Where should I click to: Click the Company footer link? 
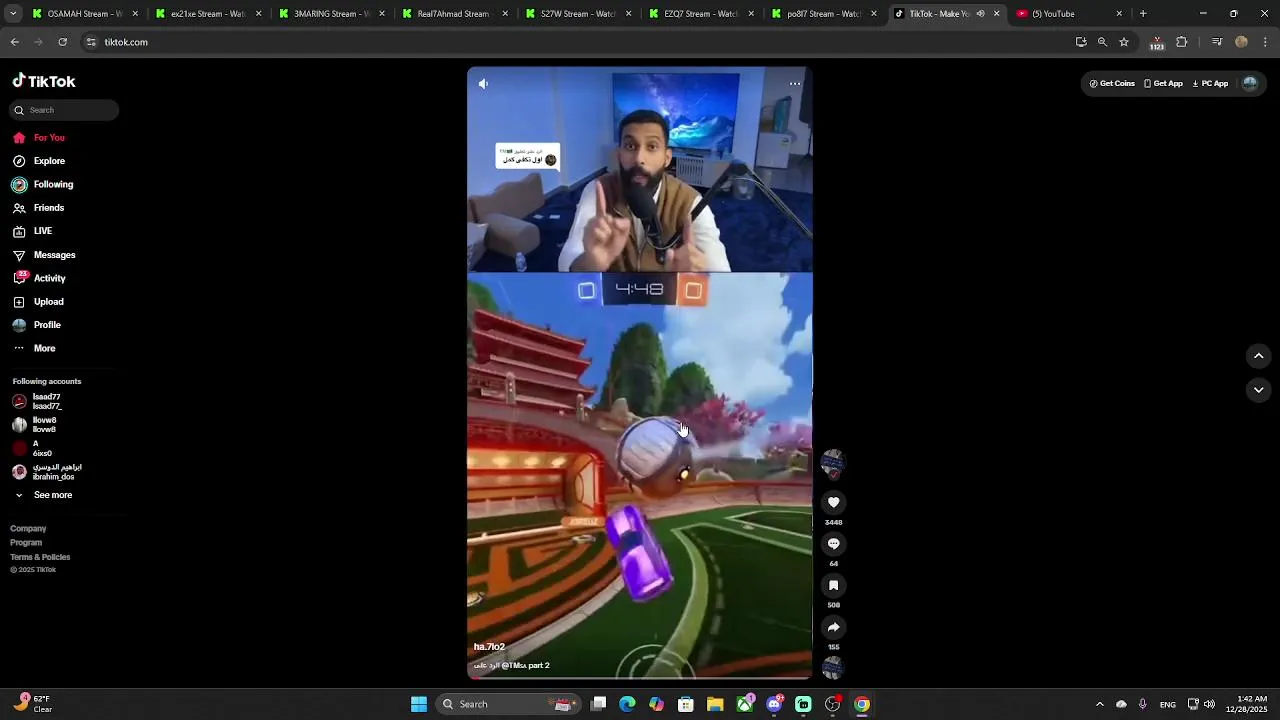[x=28, y=528]
